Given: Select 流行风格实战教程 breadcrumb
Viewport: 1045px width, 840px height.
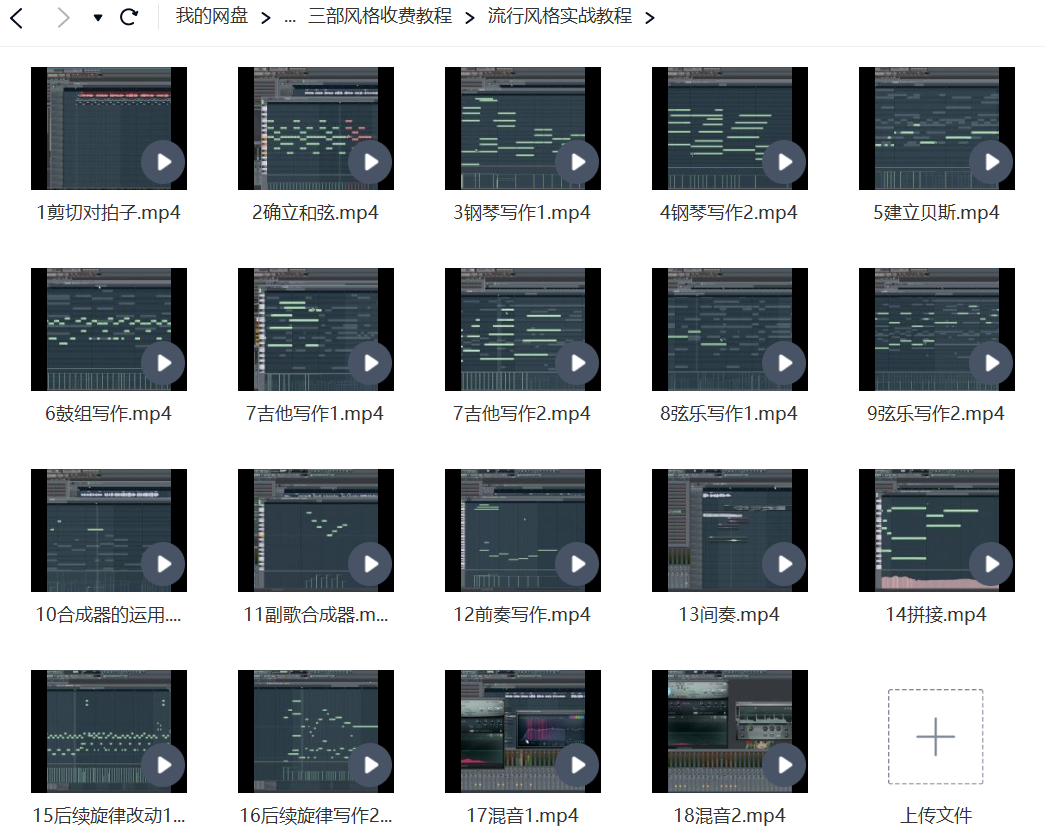Looking at the screenshot, I should [x=559, y=16].
